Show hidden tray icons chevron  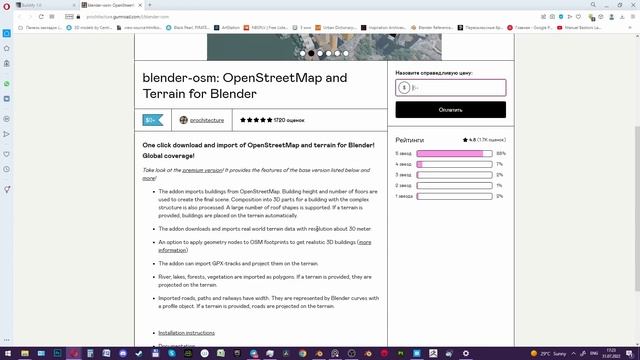click(573, 353)
